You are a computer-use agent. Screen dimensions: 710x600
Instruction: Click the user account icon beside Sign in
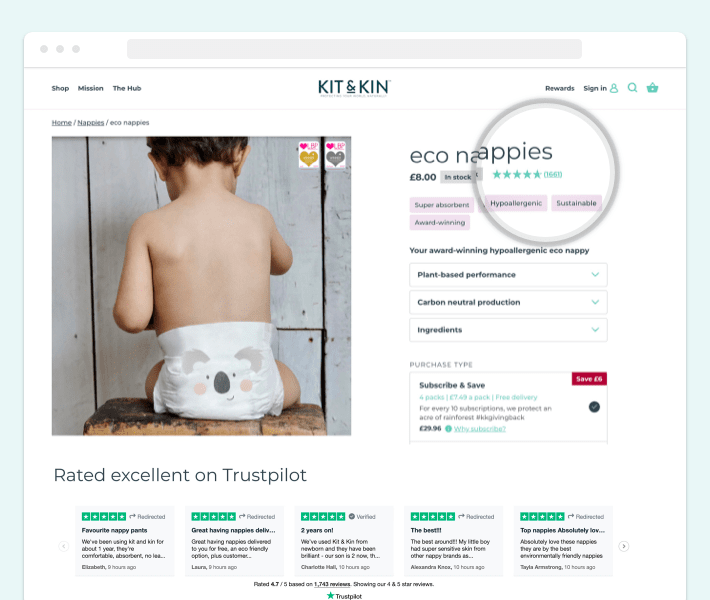tap(614, 88)
